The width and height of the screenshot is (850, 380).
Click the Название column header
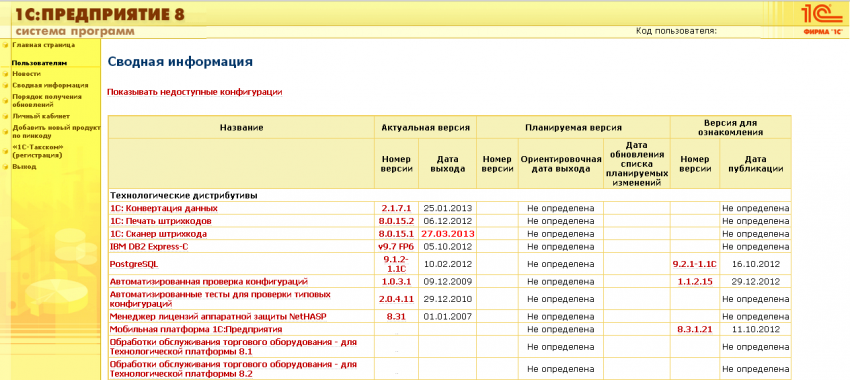tap(241, 127)
